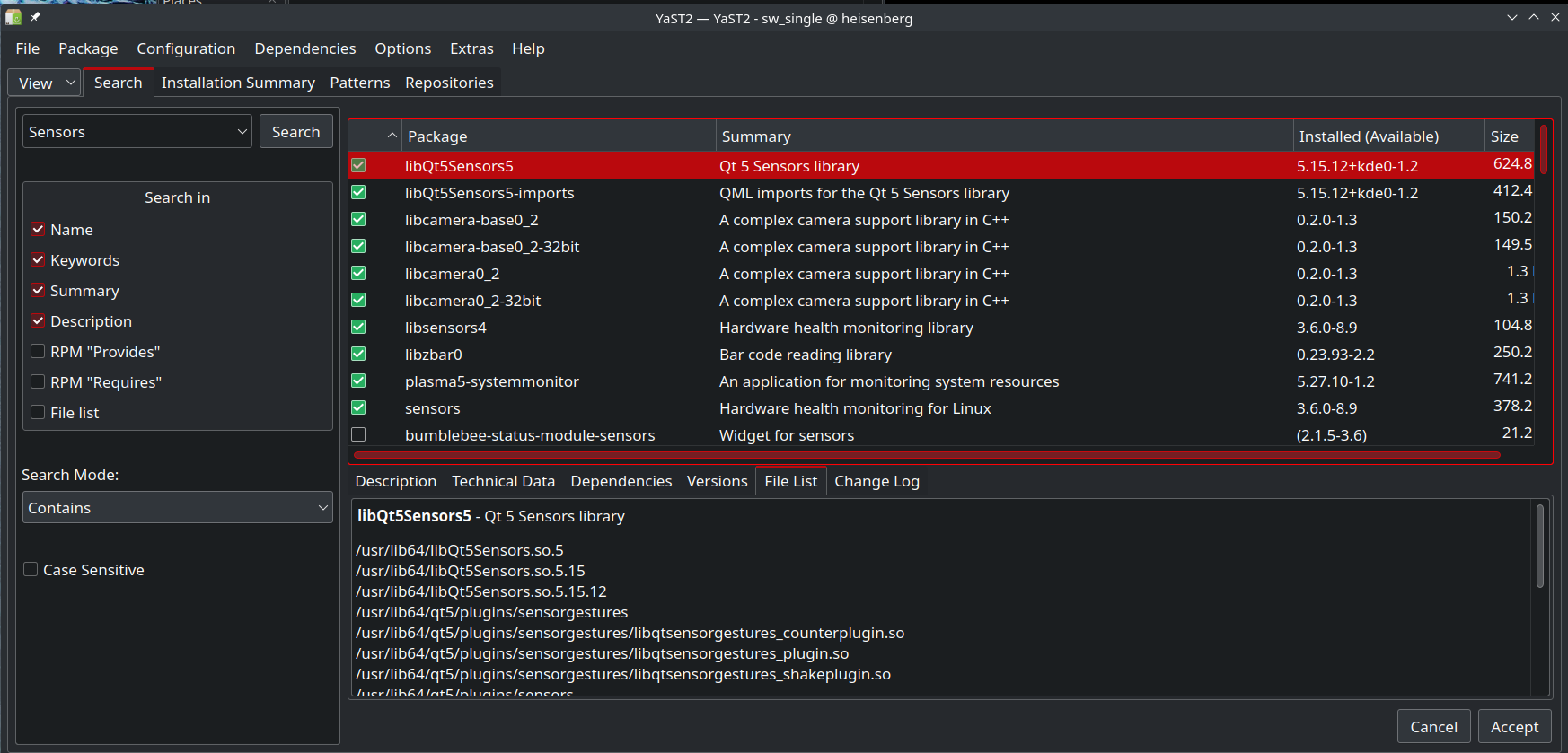Click the sort arrow in the status column header
The image size is (1568, 753).
click(x=392, y=136)
